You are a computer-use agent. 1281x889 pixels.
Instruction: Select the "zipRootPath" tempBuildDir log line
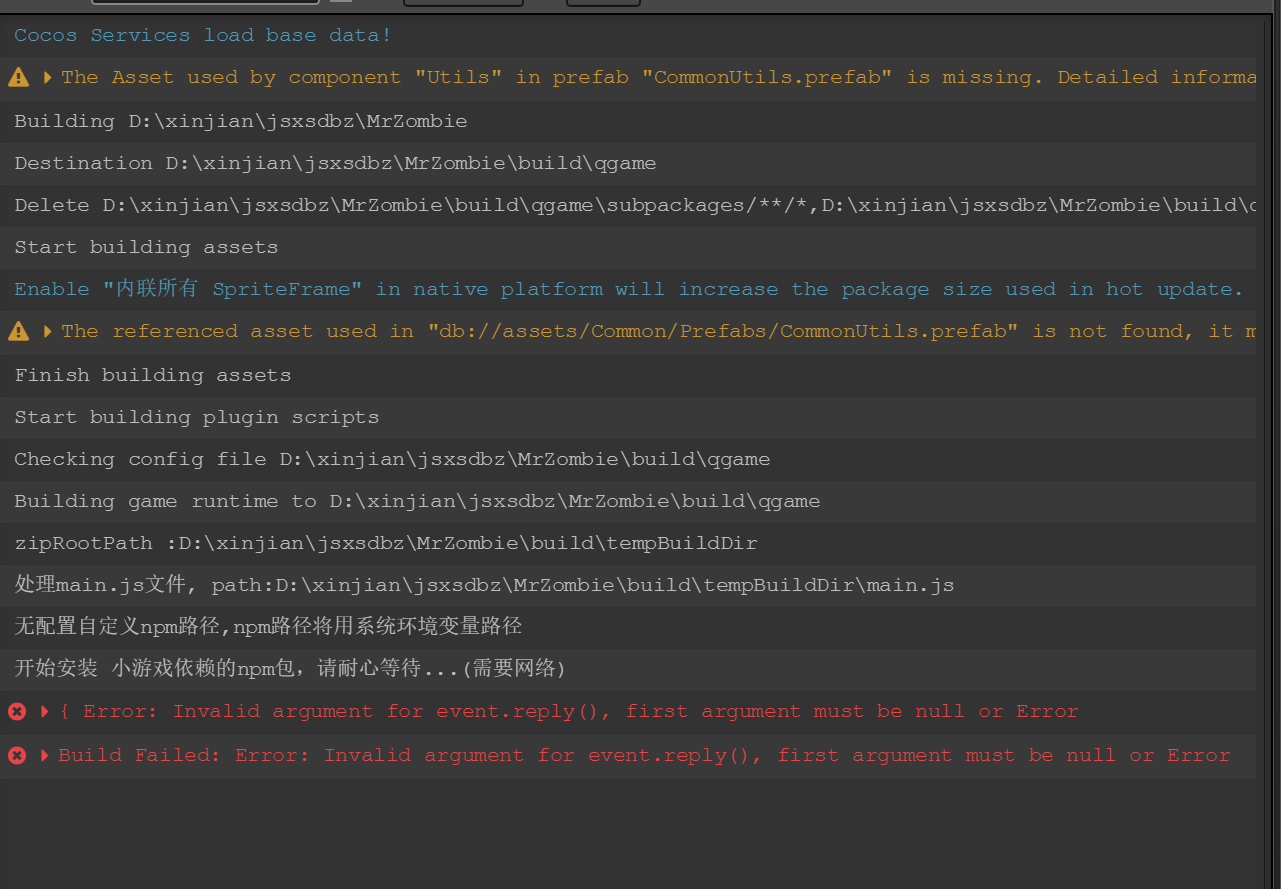click(385, 543)
